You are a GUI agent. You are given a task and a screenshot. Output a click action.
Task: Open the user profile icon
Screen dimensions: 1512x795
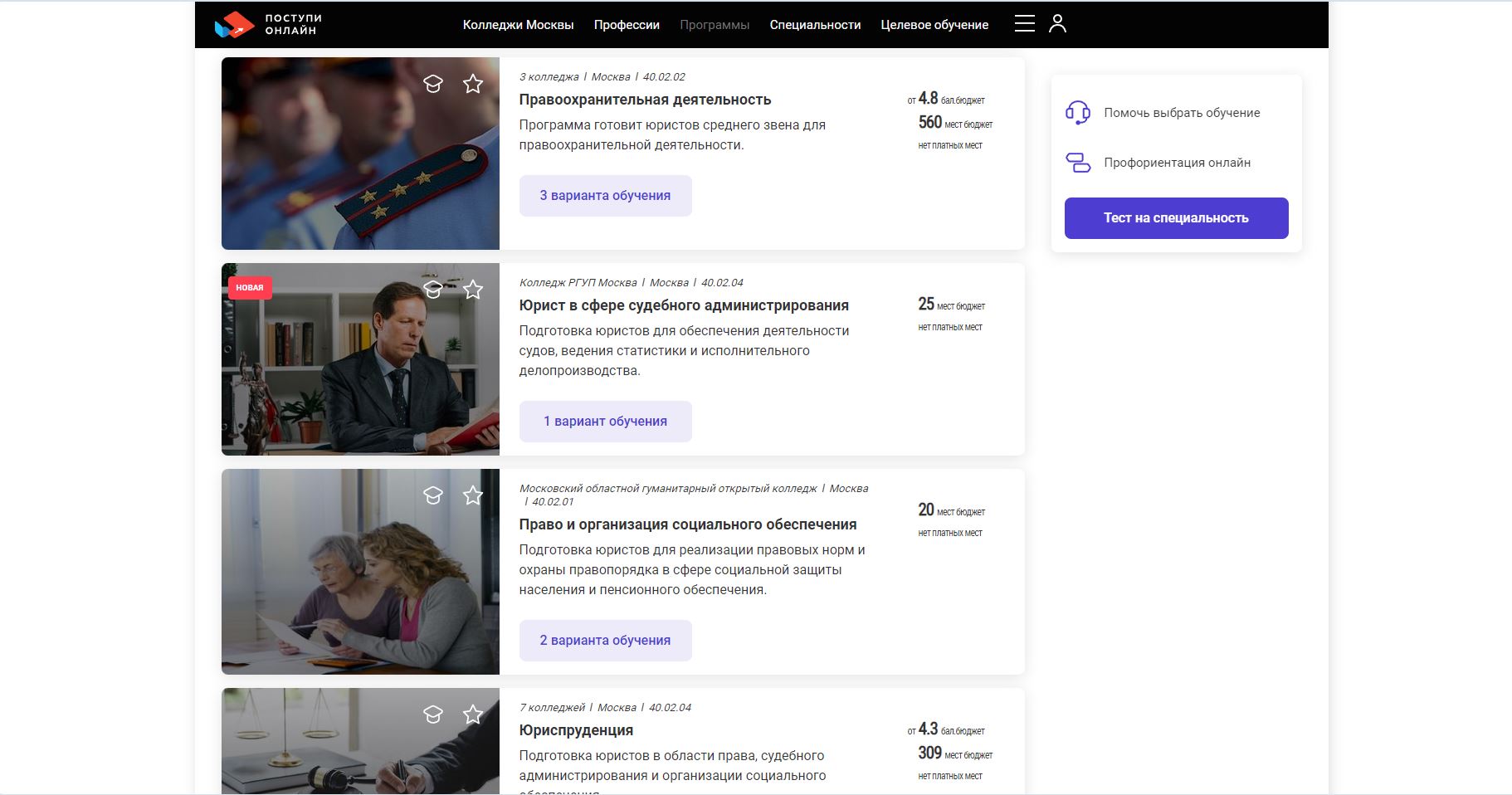coord(1057,23)
